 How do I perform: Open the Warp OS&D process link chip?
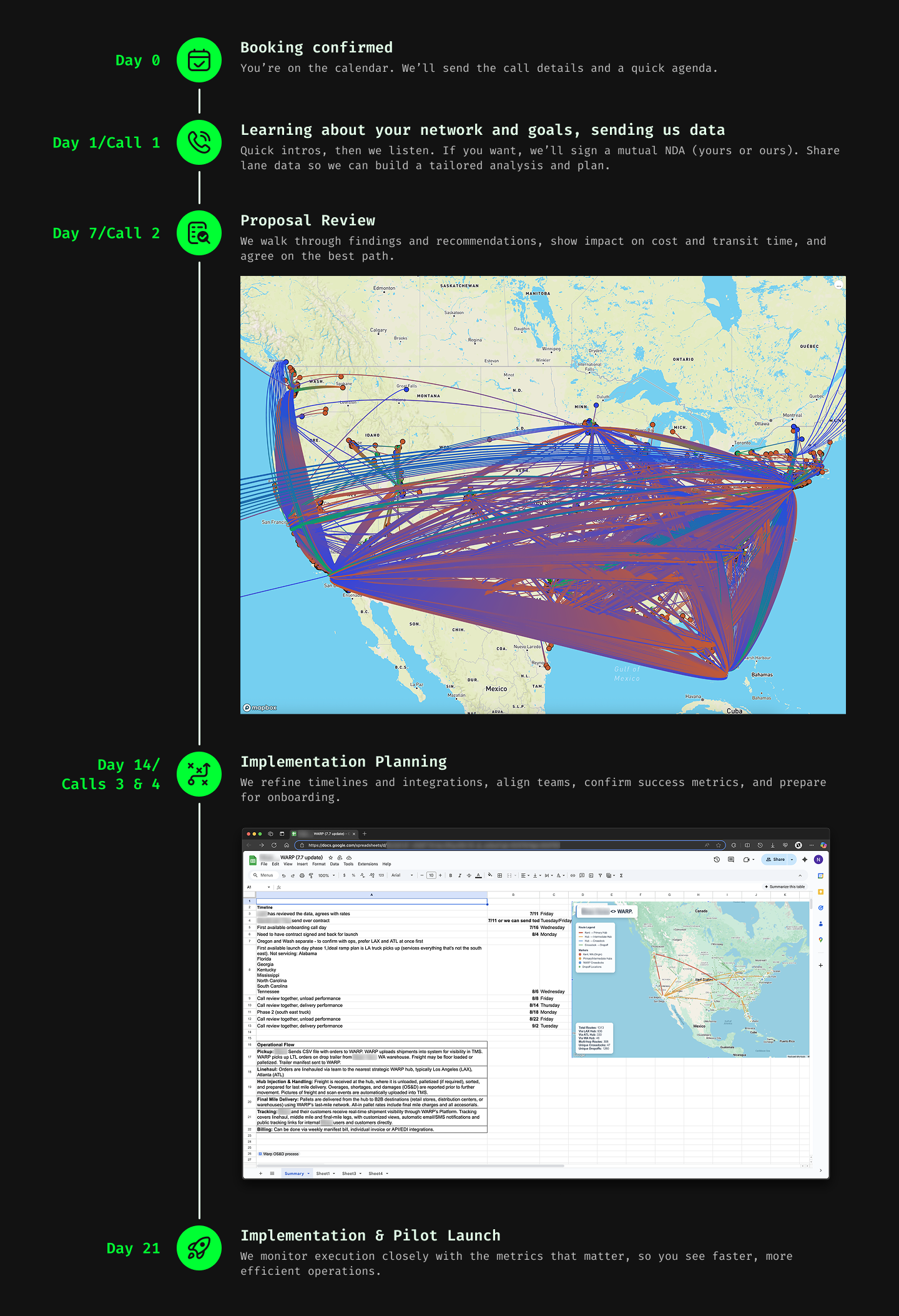[279, 1154]
